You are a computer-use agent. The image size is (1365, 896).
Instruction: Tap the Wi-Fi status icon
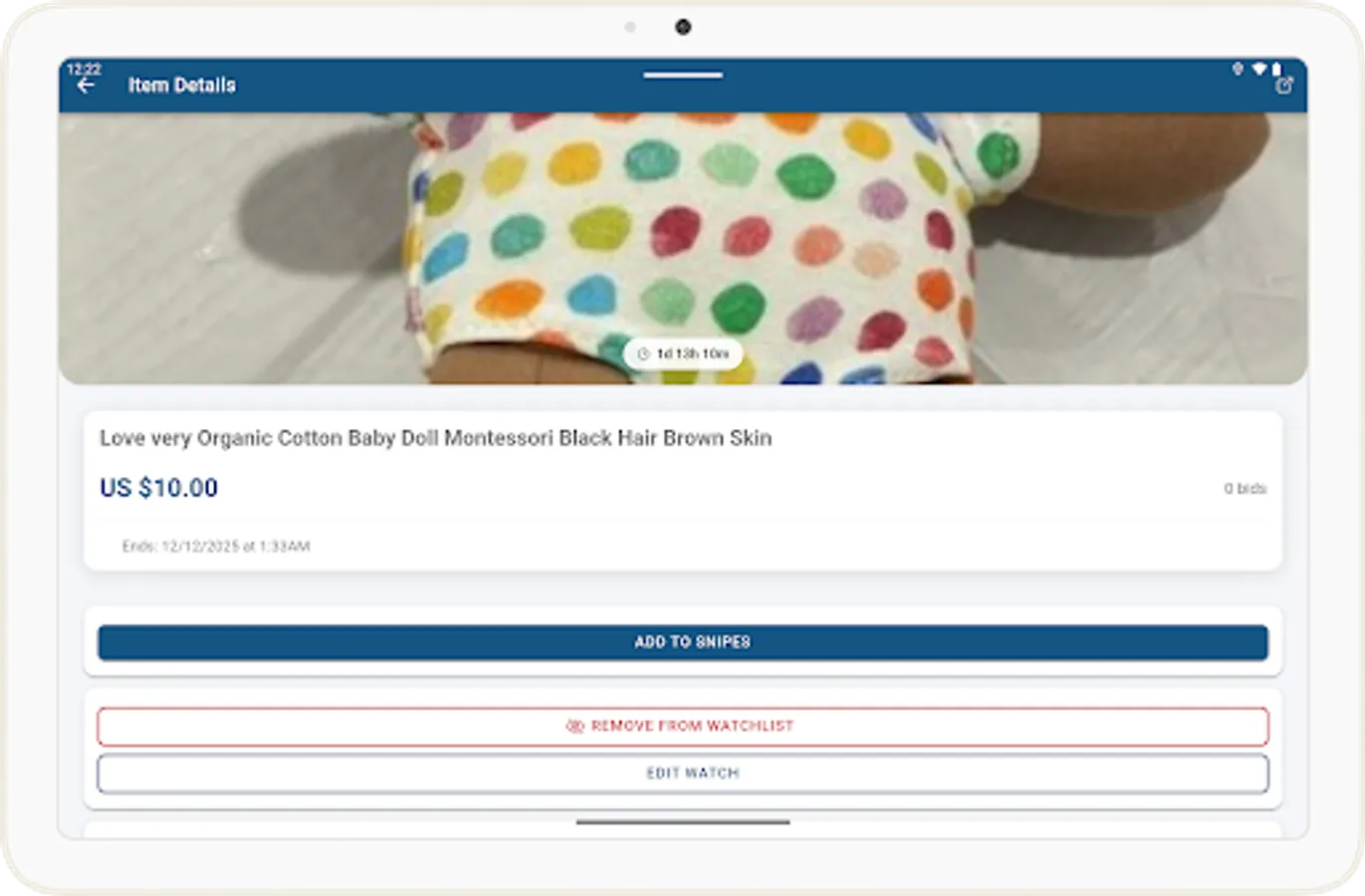[x=1259, y=67]
